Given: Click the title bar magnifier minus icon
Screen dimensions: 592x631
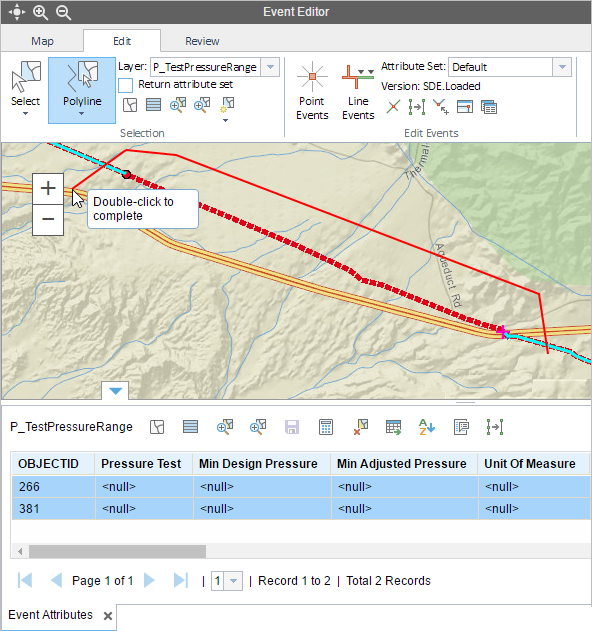Looking at the screenshot, I should pos(63,12).
